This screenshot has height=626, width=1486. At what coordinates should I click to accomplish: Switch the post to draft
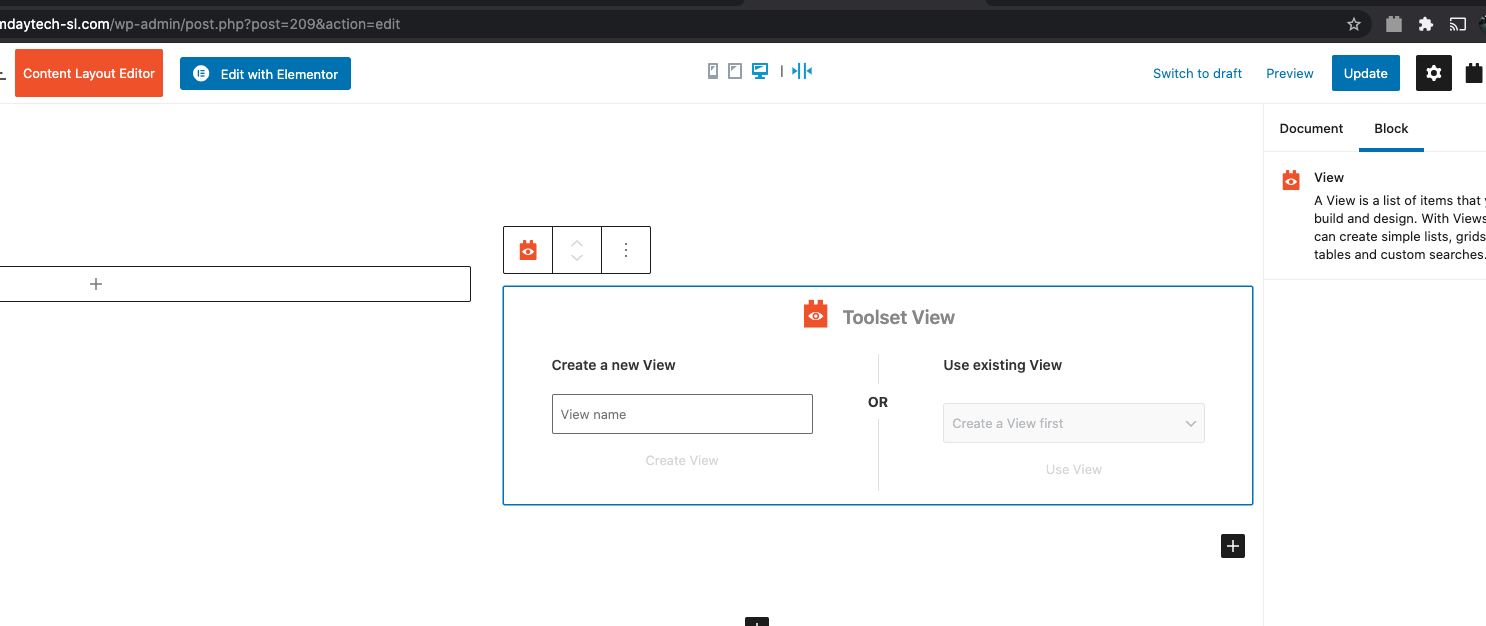1197,74
